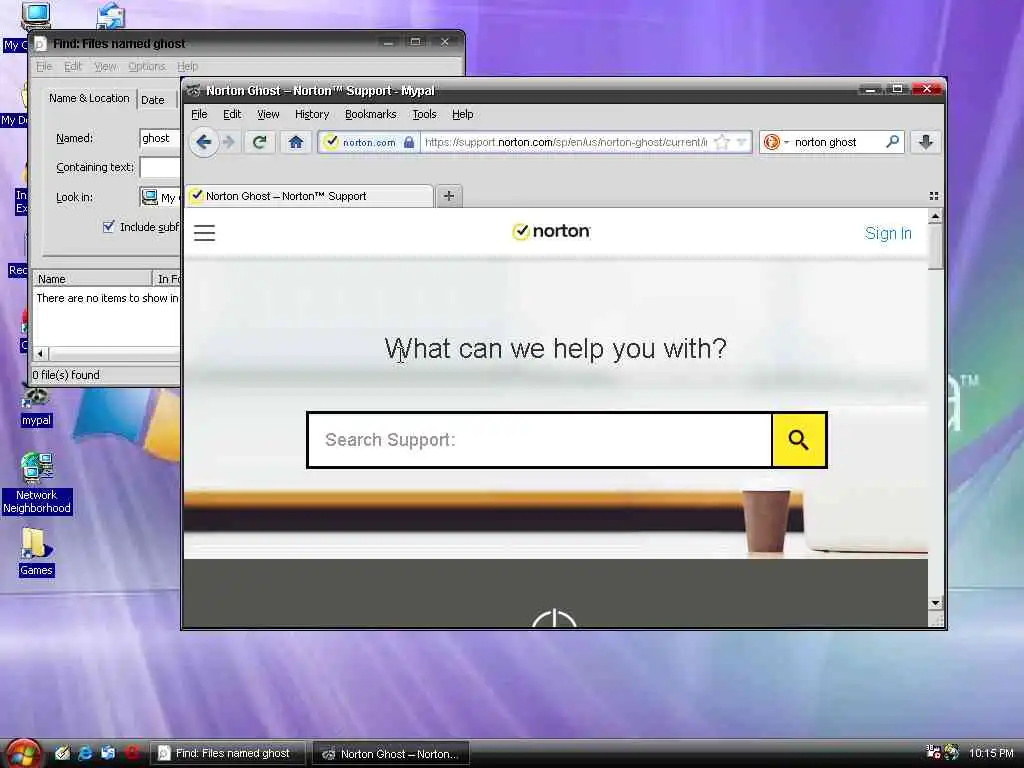
Task: Click the Norton logo on the page
Action: [552, 231]
